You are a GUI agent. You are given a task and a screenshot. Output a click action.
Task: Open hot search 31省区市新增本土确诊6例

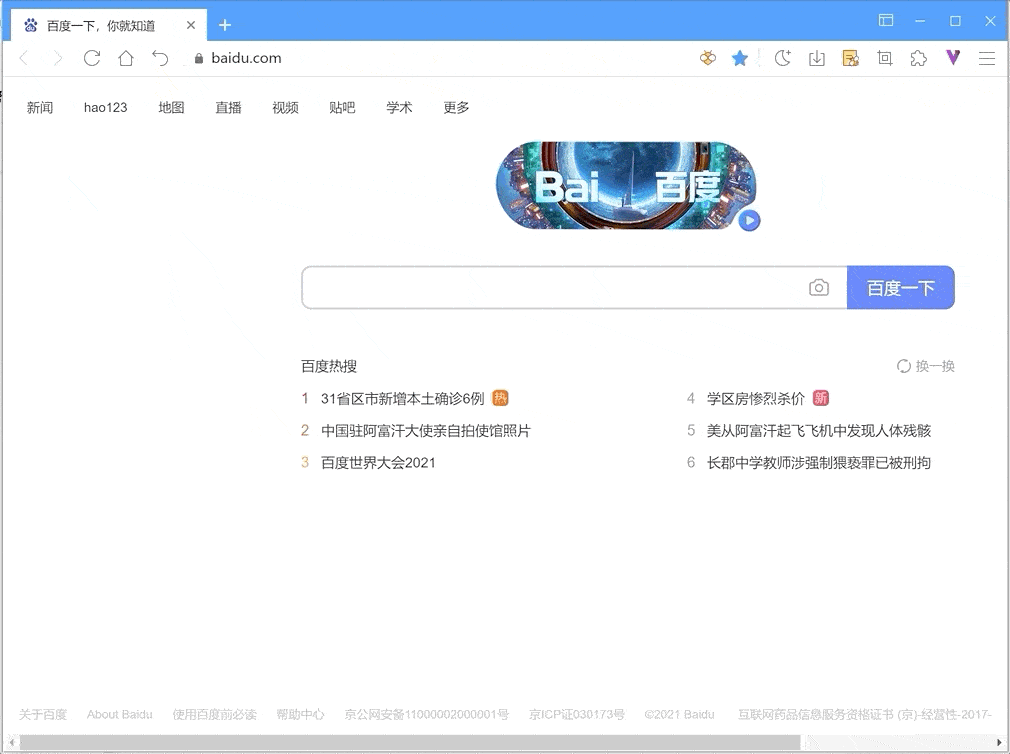(x=403, y=399)
